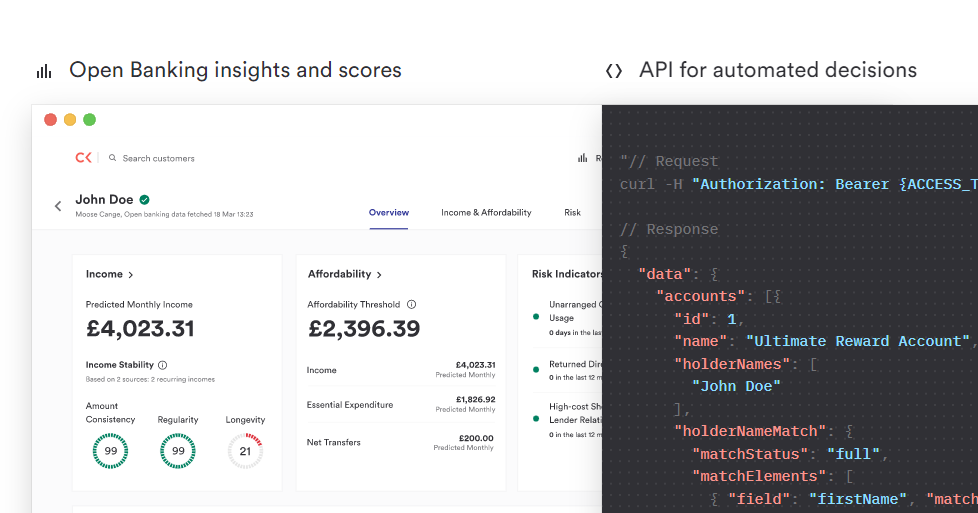Click the £2,396.39 affordability threshold value
The image size is (978, 513).
pos(364,329)
